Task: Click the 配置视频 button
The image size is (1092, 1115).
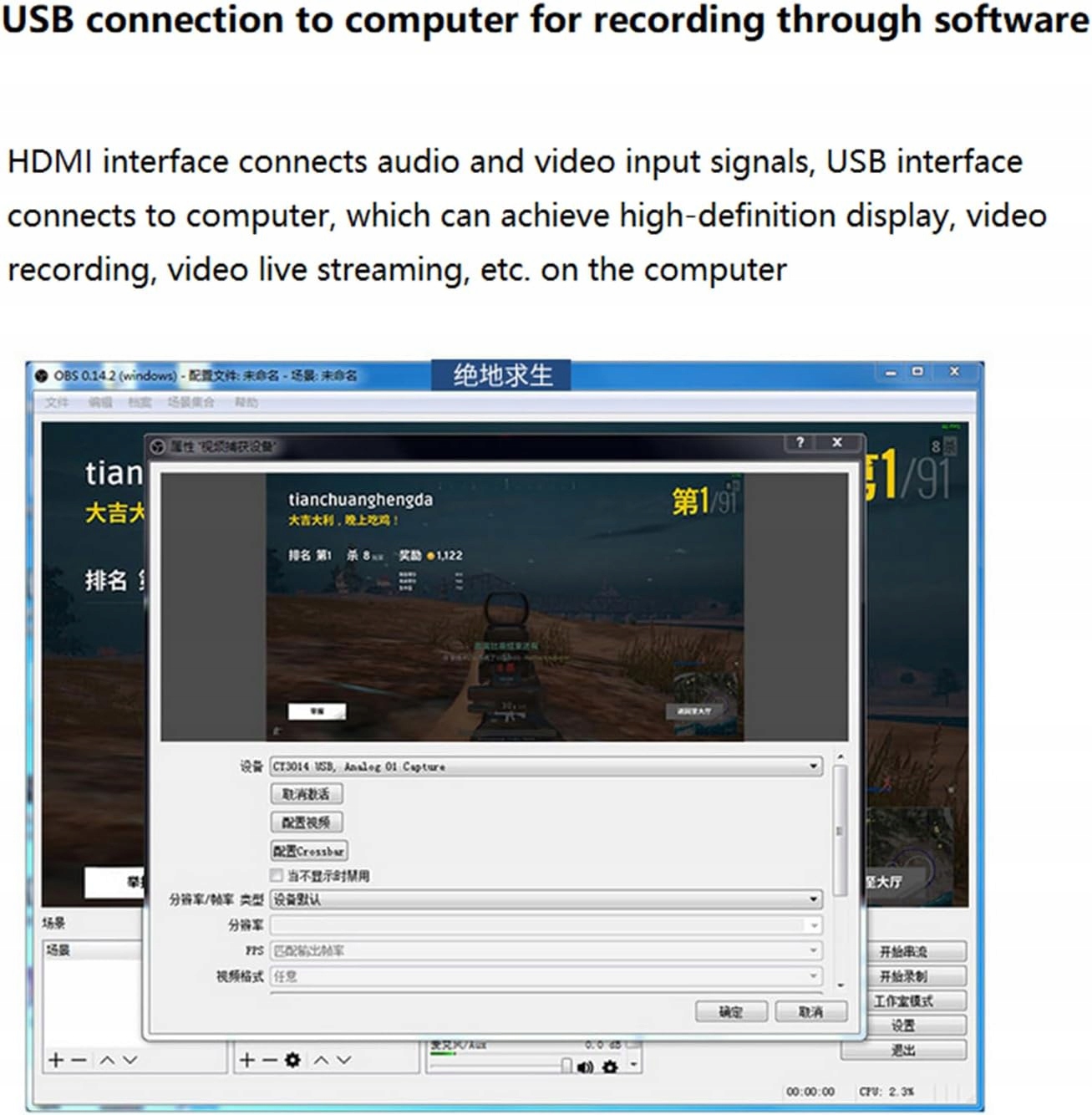Action: point(307,822)
